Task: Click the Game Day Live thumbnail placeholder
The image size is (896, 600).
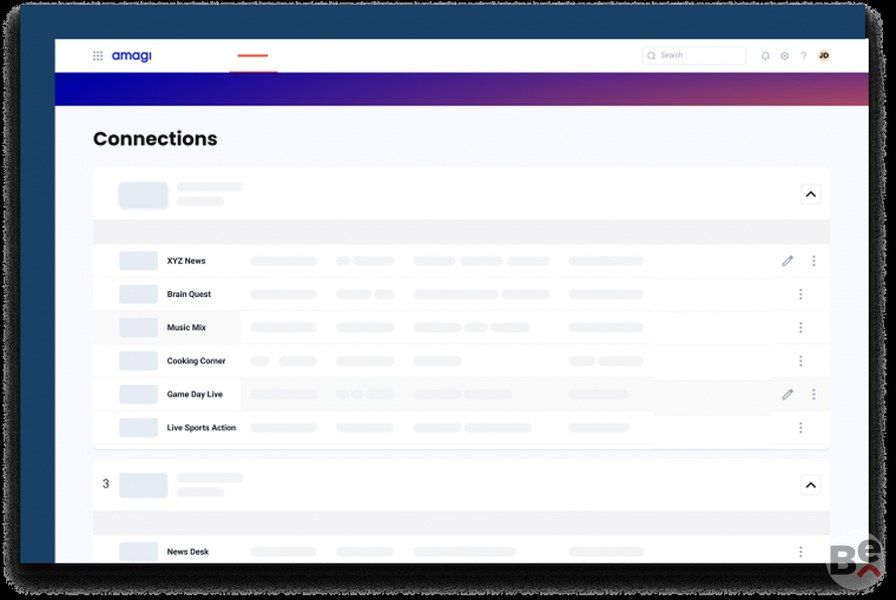Action: pos(138,394)
